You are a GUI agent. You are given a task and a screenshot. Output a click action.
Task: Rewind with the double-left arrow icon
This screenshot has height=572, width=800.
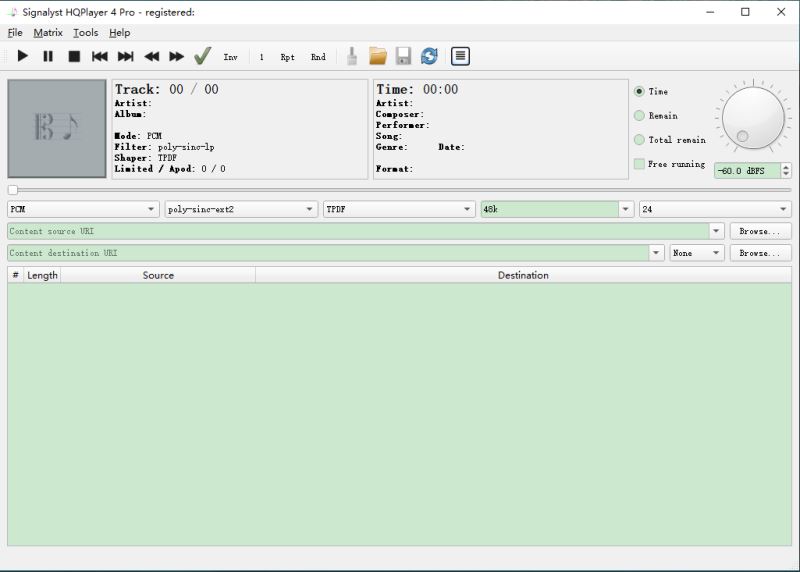point(152,56)
